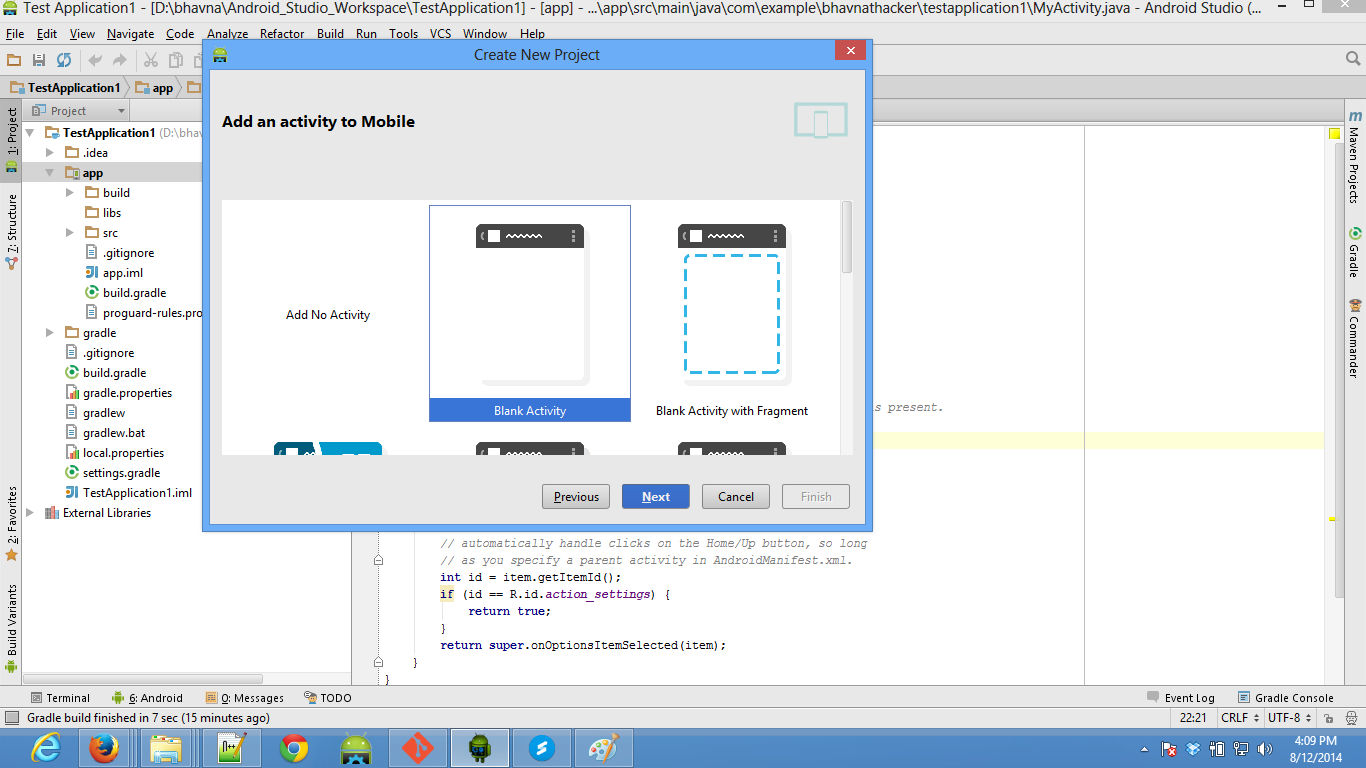The height and width of the screenshot is (768, 1366).
Task: Click the Next button
Action: click(656, 497)
